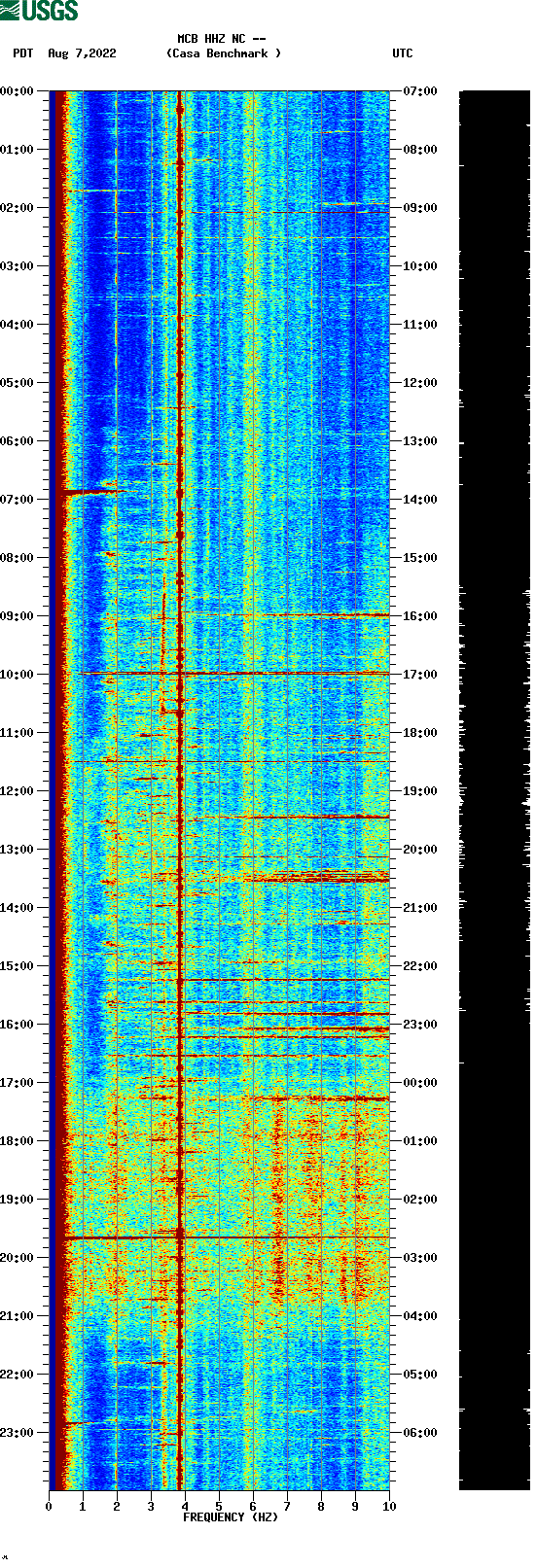Click the frequency axis tick label 2
The height and width of the screenshot is (1568, 537).
117,1507
